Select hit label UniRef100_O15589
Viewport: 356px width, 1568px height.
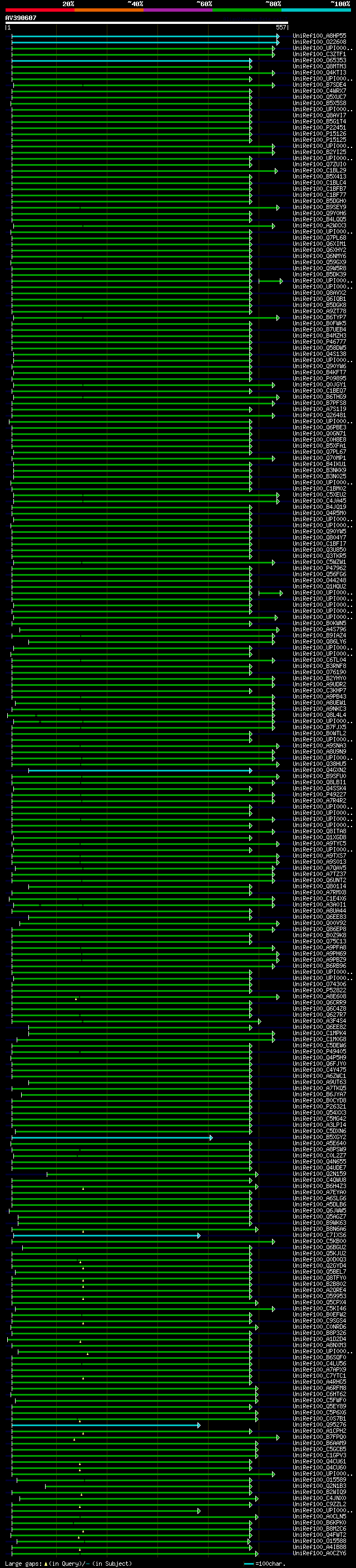pyautogui.click(x=319, y=1480)
